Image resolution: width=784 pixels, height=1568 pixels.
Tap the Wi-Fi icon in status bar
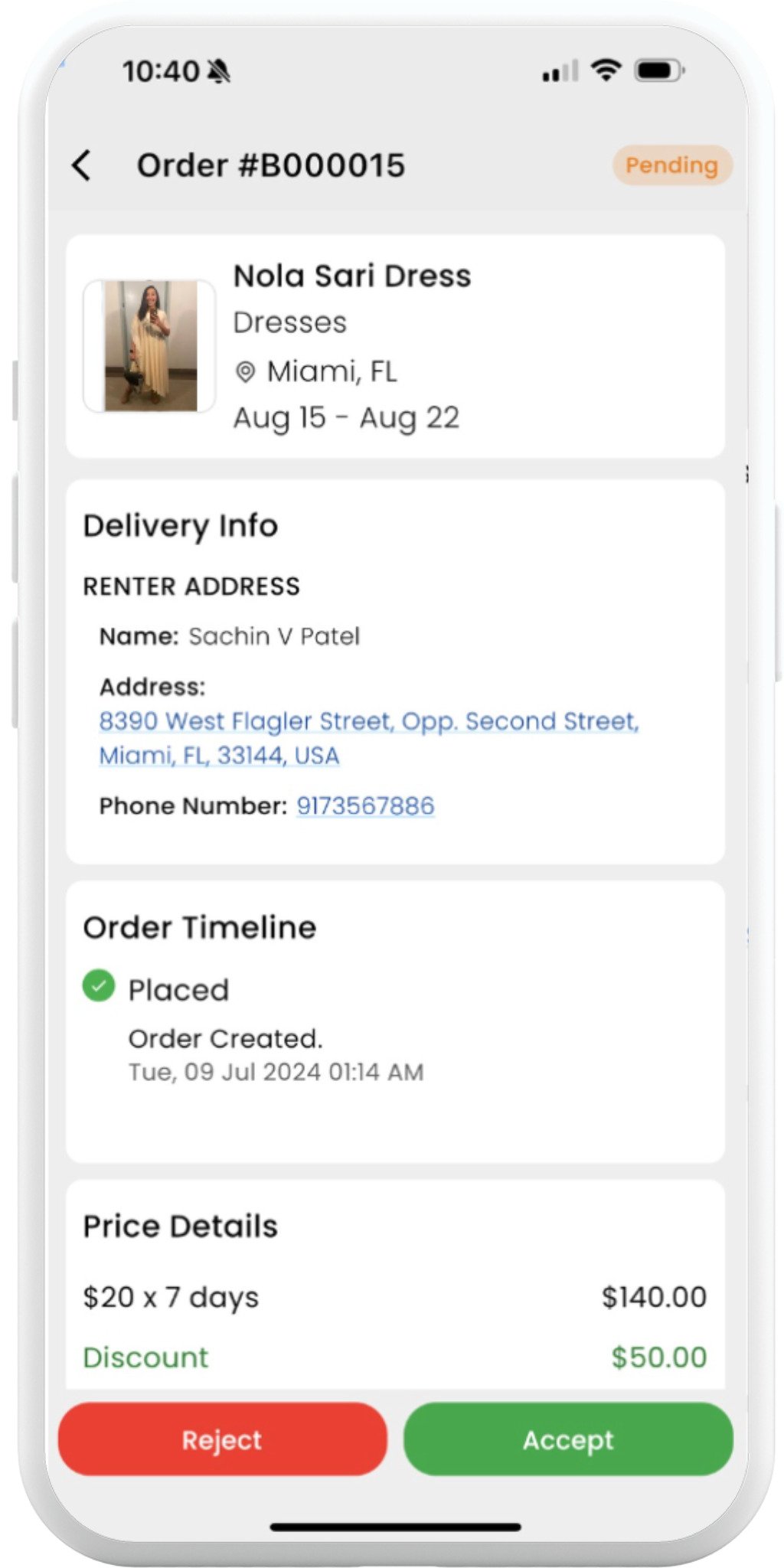click(606, 70)
